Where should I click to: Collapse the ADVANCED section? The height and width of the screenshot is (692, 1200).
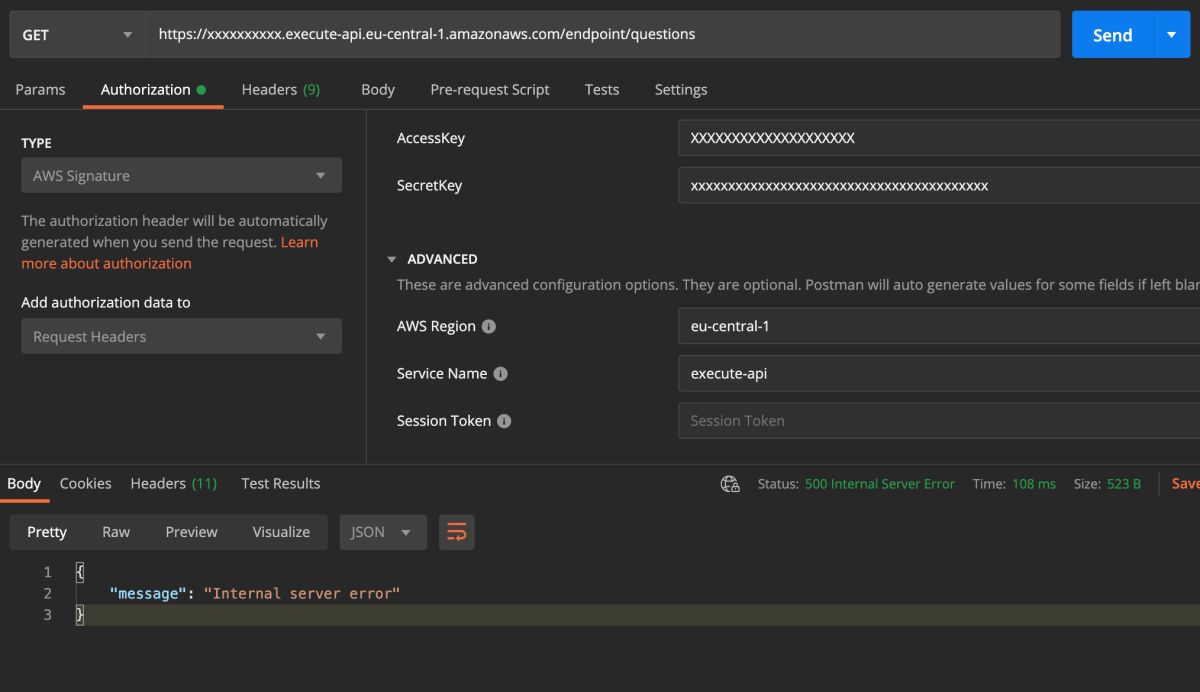[x=392, y=260]
